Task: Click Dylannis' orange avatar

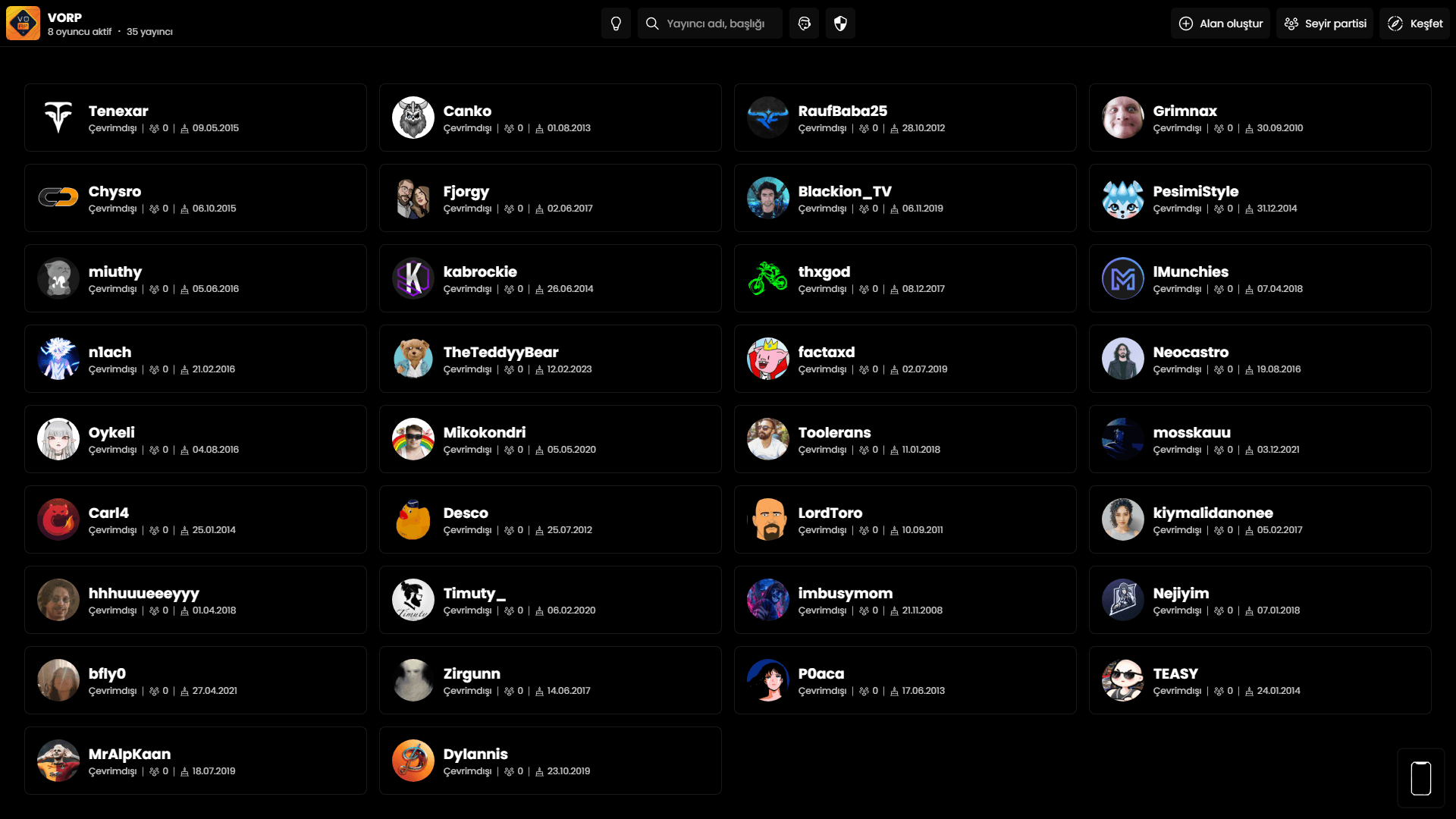Action: tap(413, 761)
